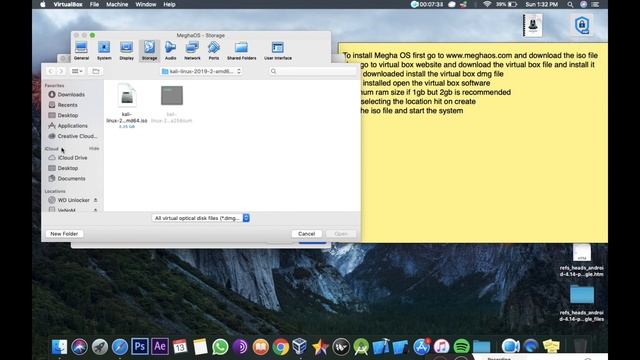Open the refs_heads_android .htm desktop file
This screenshot has height=360, width=640.
pyautogui.click(x=582, y=260)
